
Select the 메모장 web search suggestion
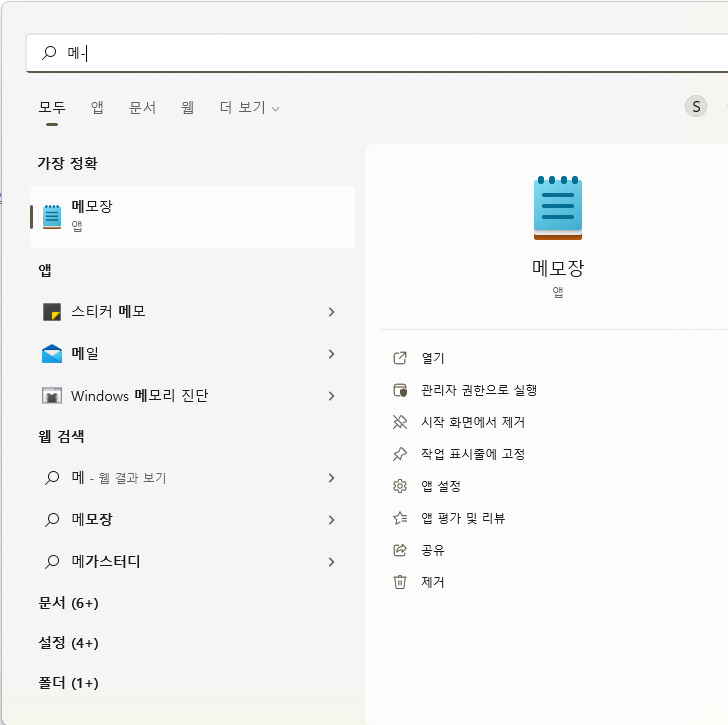coord(193,519)
